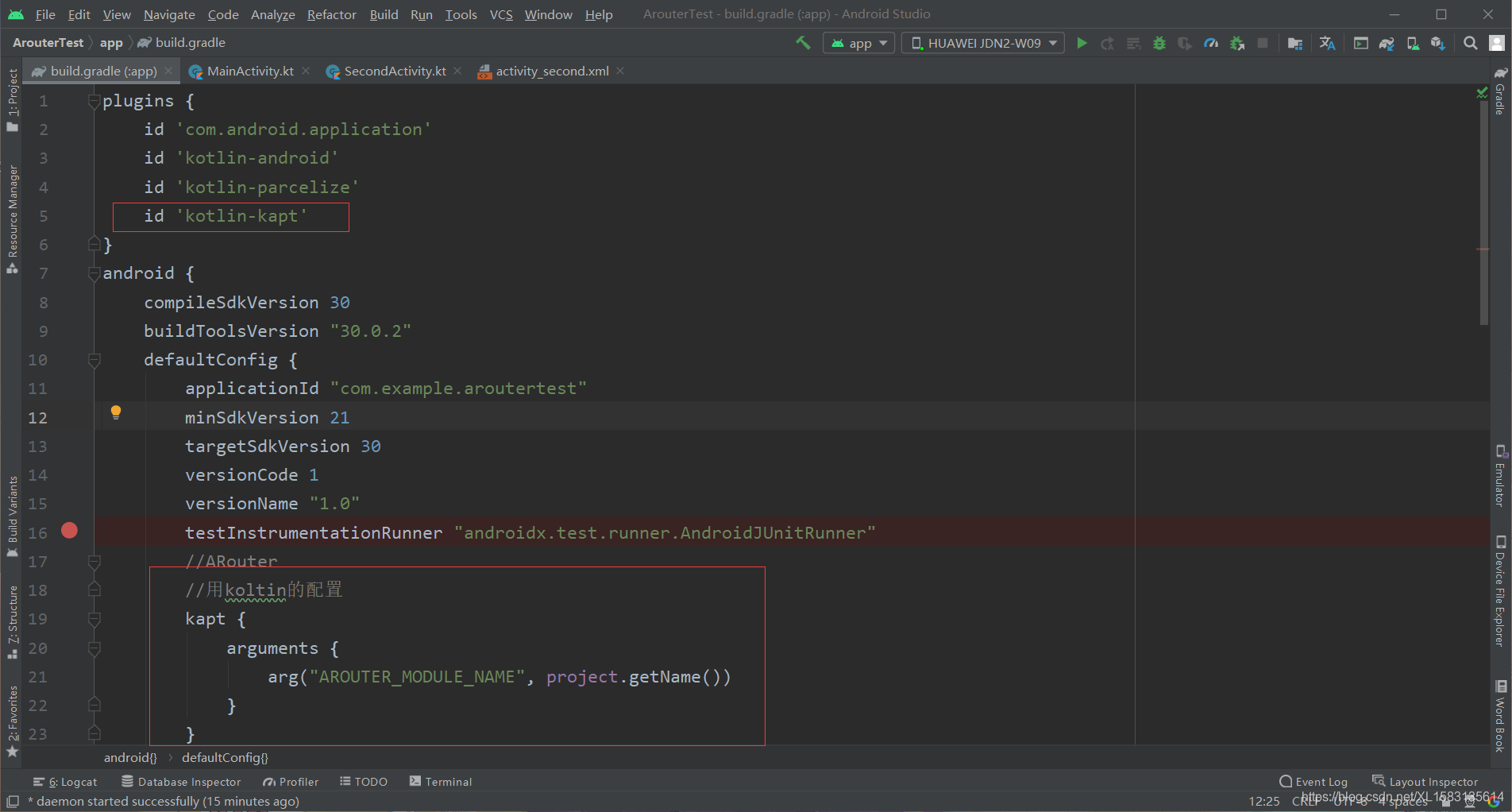1512x812 pixels.
Task: Click the Apply Code Changes icon
Action: (x=1134, y=43)
